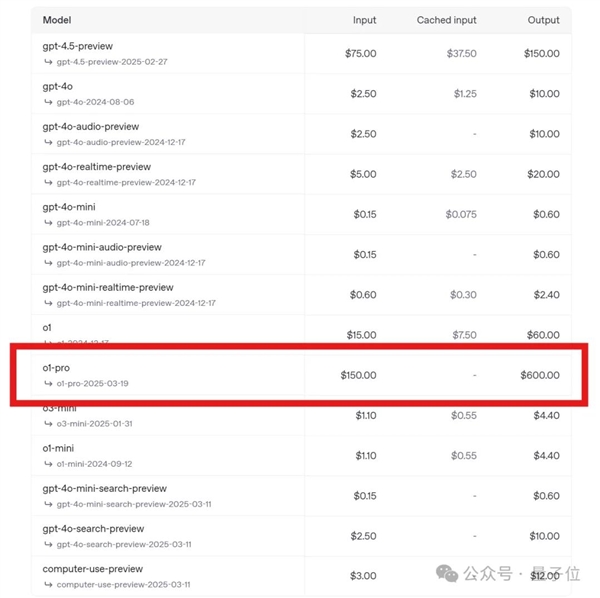Click the arrow icon before computer-use-preview-2025-03-11
This screenshot has width=600, height=598.
click(48, 584)
